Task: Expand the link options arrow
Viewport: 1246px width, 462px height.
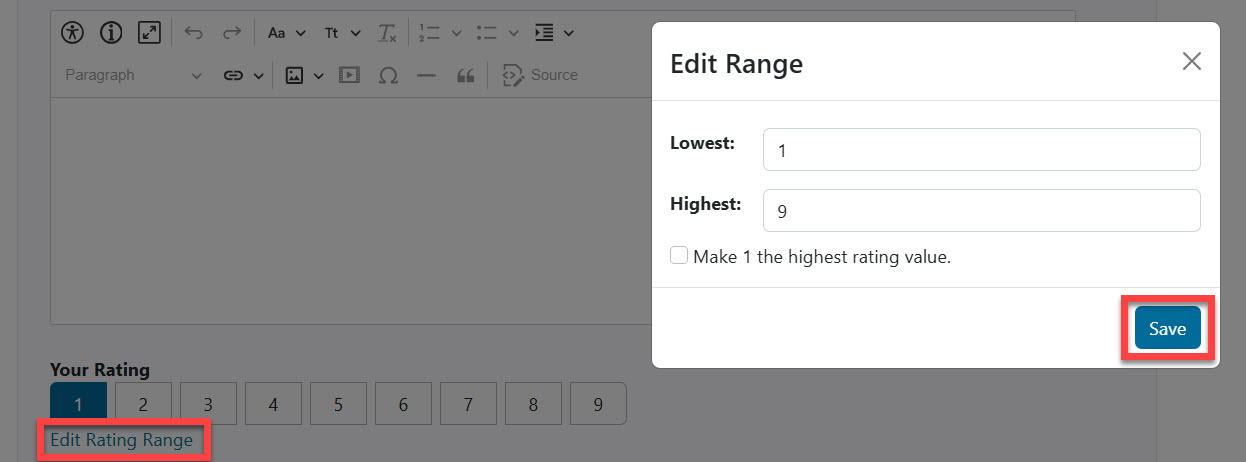Action: [x=258, y=75]
